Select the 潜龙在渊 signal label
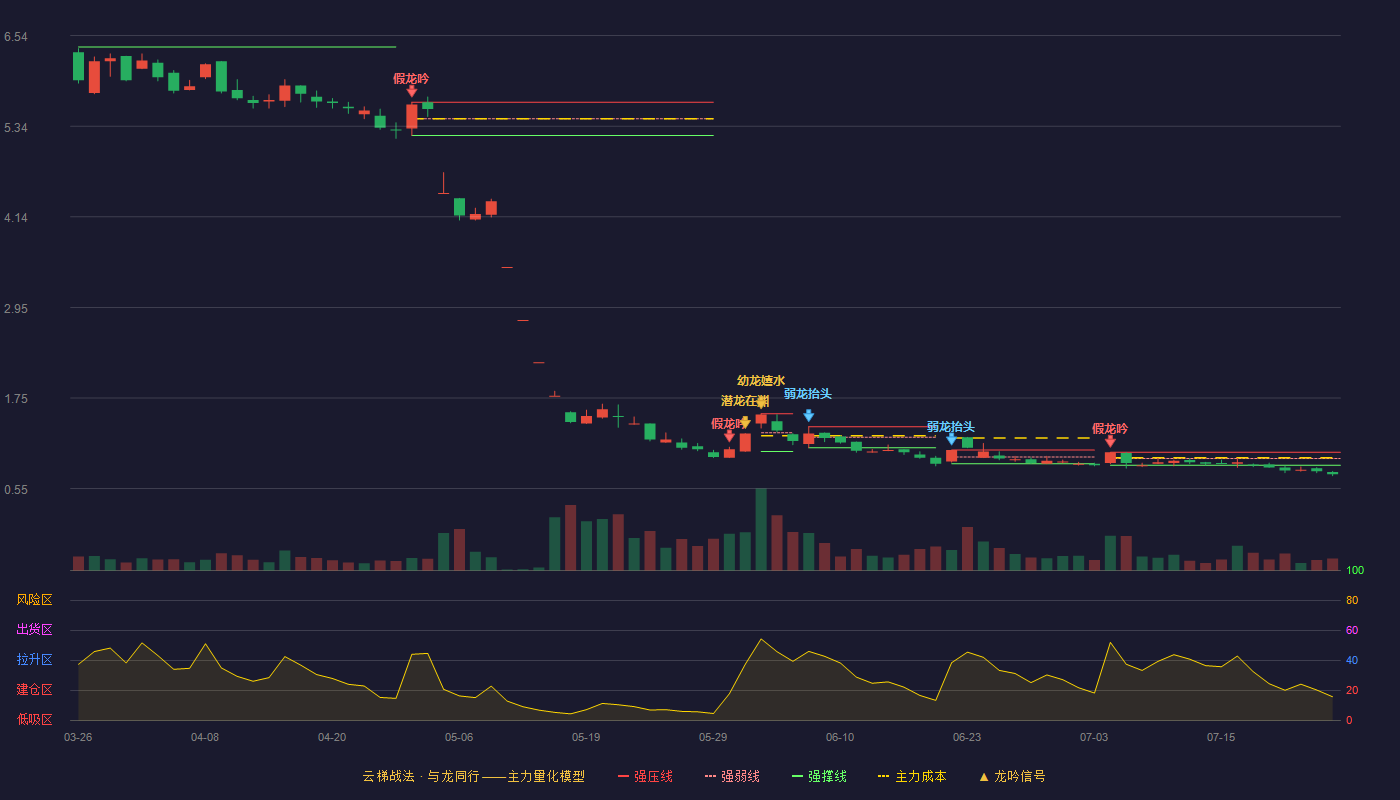Image resolution: width=1400 pixels, height=800 pixels. [745, 400]
